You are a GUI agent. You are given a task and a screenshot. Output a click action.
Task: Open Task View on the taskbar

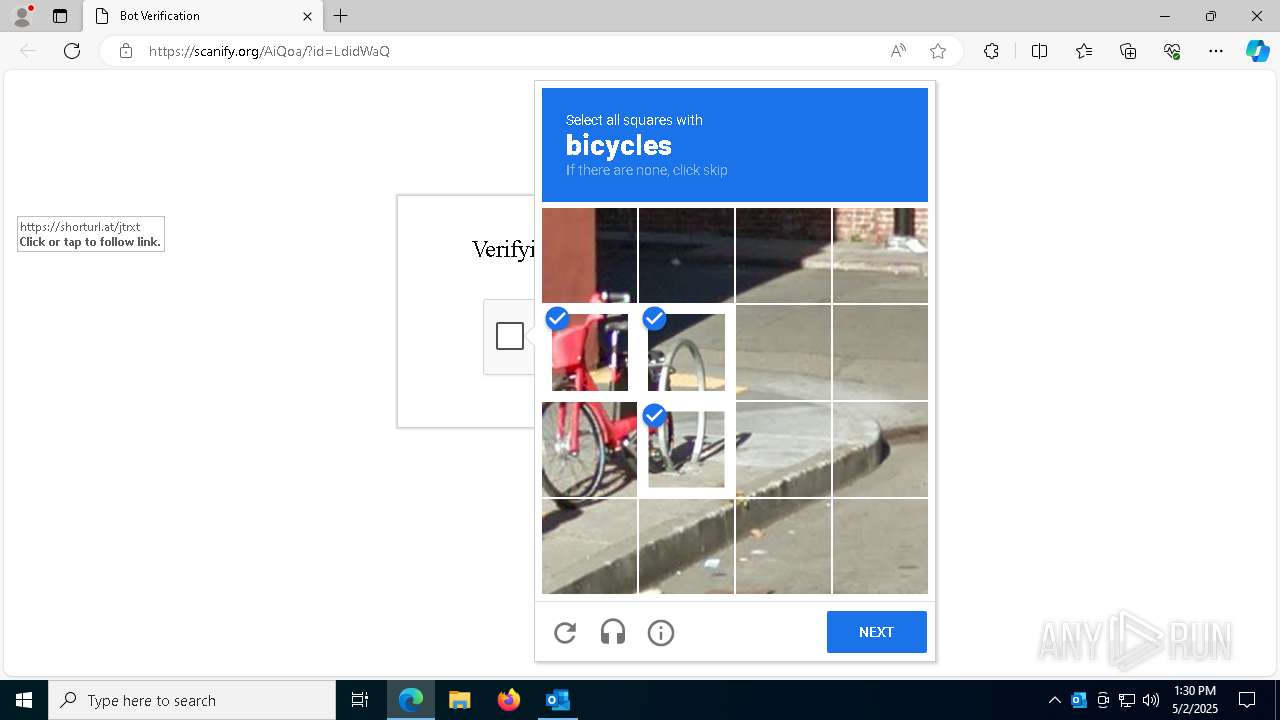click(x=360, y=700)
